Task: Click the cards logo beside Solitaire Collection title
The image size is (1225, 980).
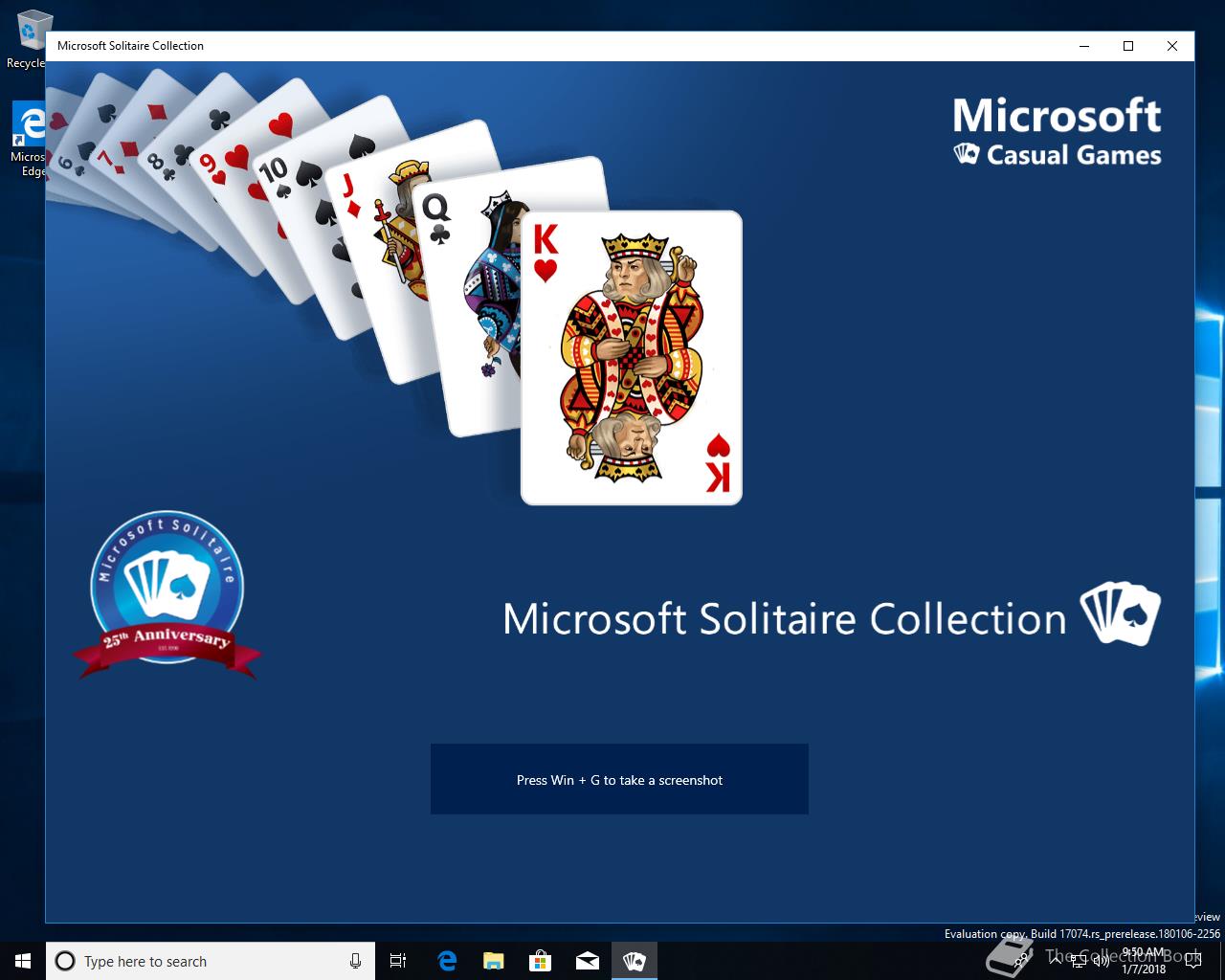Action: tap(1120, 613)
